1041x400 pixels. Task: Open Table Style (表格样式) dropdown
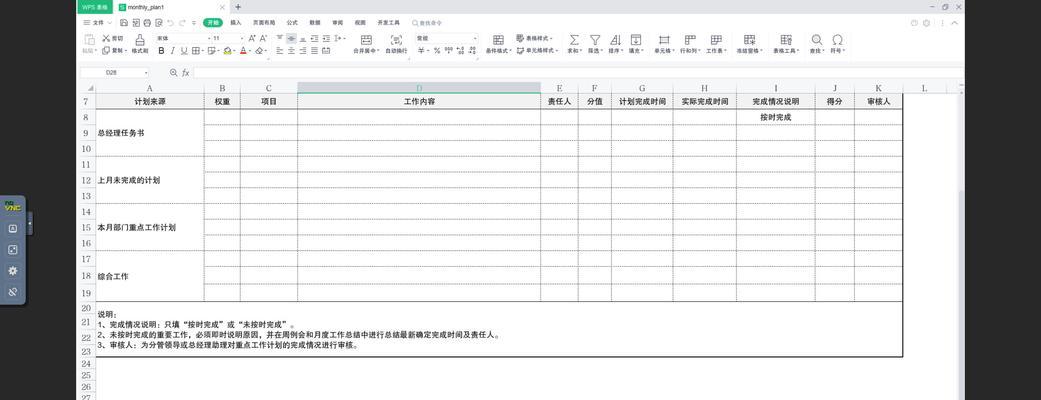point(534,39)
